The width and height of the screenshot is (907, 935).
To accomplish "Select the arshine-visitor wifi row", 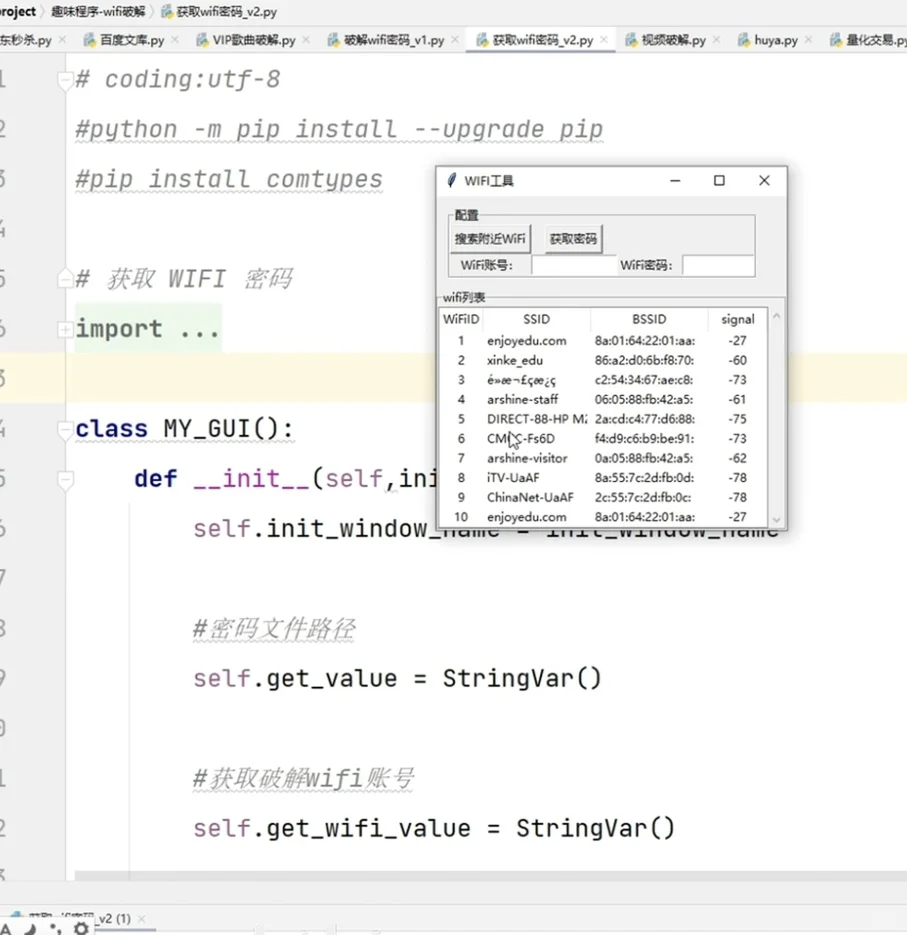I will pyautogui.click(x=603, y=458).
